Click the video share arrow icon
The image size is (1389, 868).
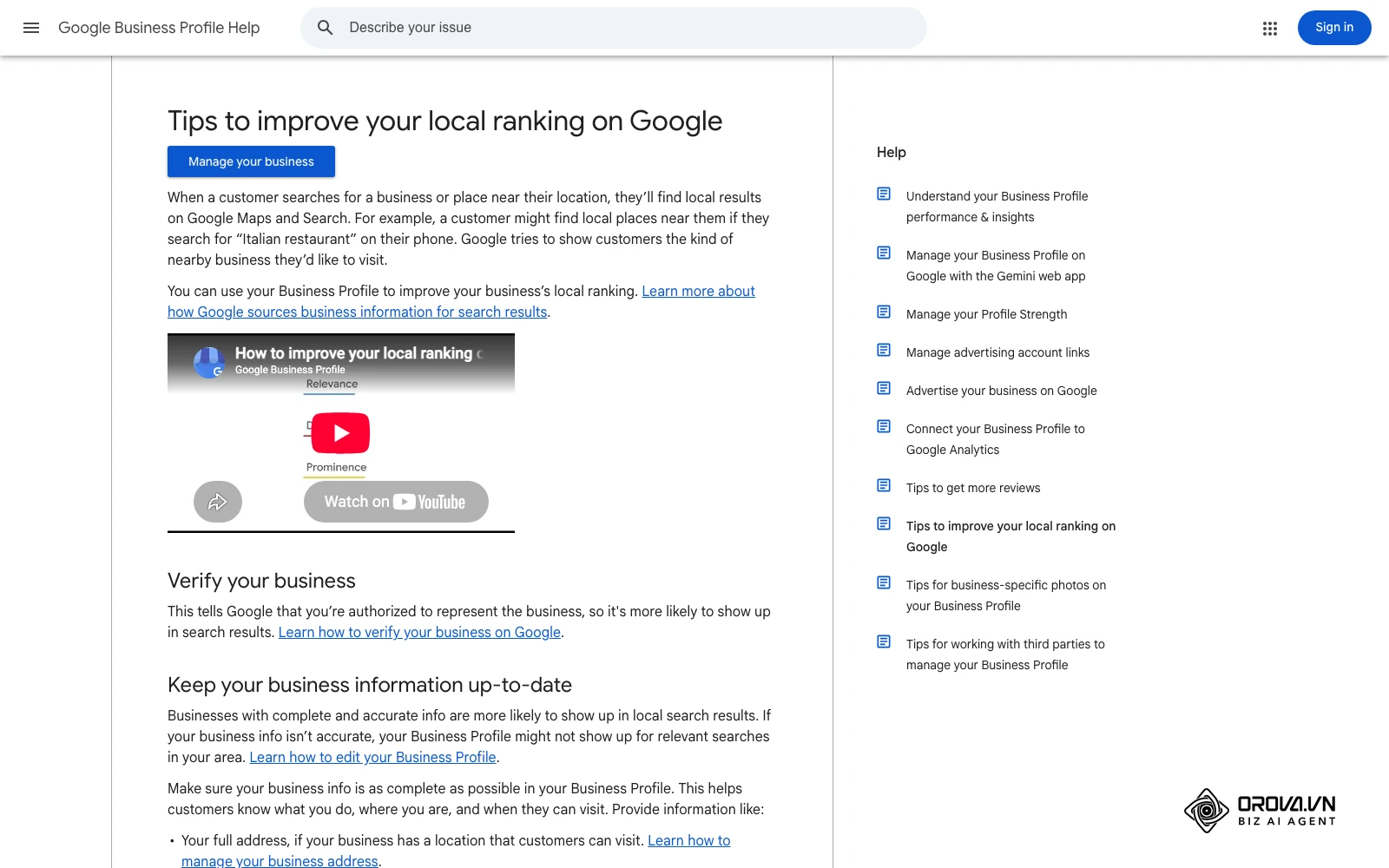218,502
